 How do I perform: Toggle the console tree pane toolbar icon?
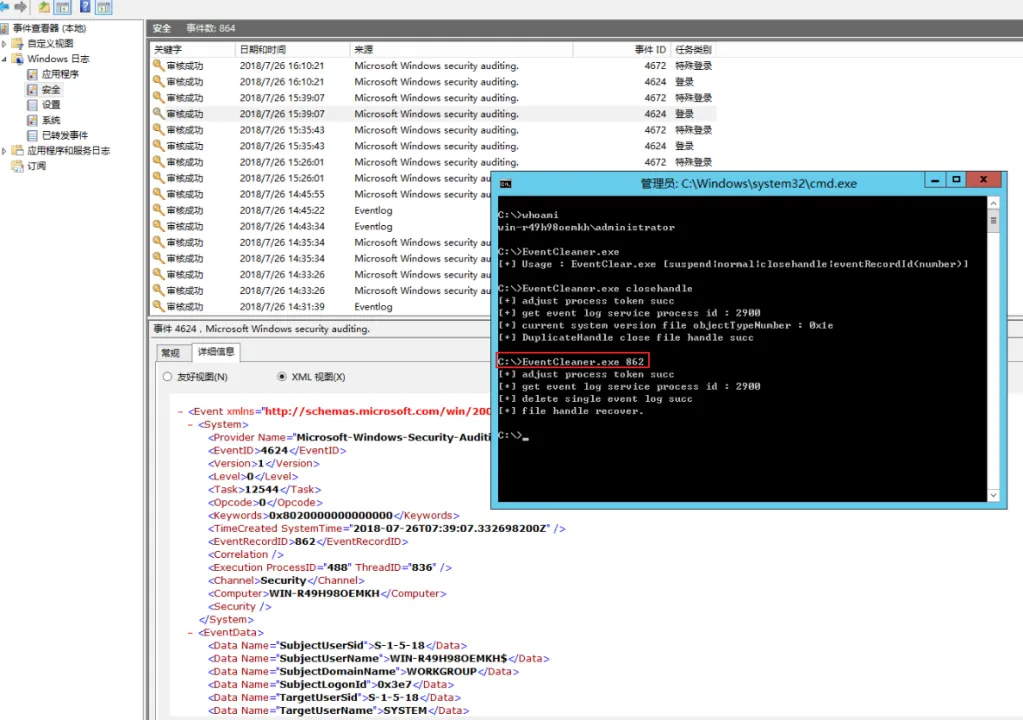(64, 7)
